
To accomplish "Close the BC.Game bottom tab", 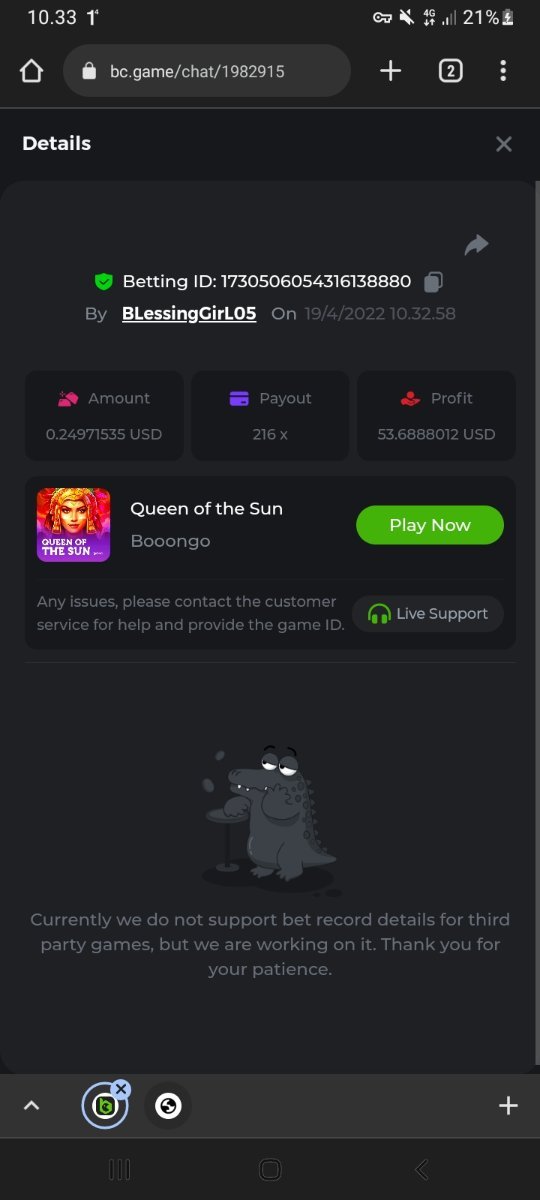I will pos(121,1088).
